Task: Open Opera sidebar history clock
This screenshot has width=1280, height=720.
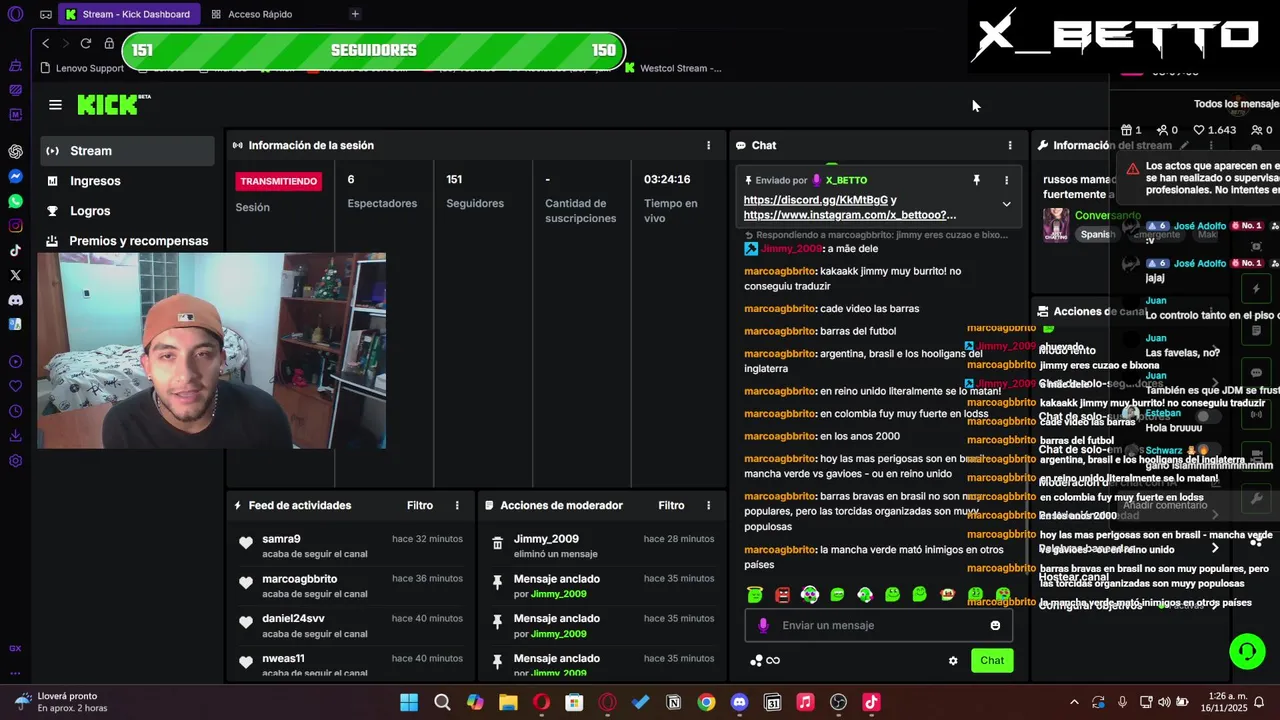Action: [x=15, y=411]
